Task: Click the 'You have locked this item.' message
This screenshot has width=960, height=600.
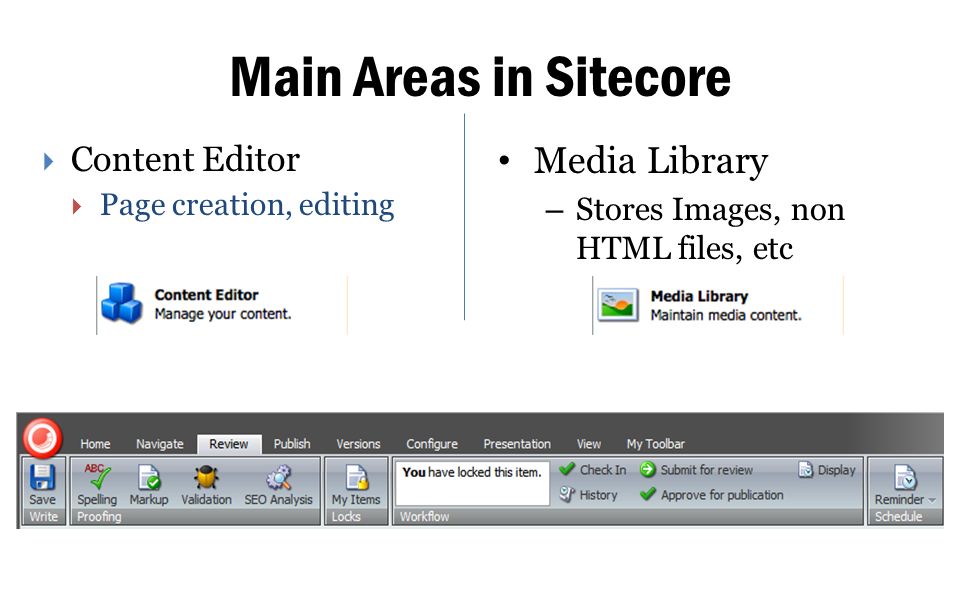Action: tap(471, 472)
